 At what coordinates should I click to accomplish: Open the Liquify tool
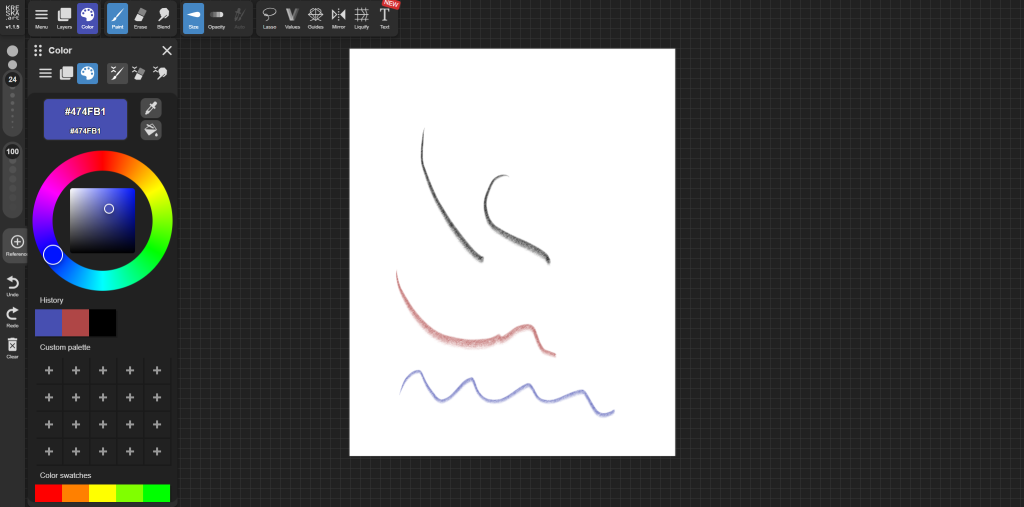click(x=361, y=18)
